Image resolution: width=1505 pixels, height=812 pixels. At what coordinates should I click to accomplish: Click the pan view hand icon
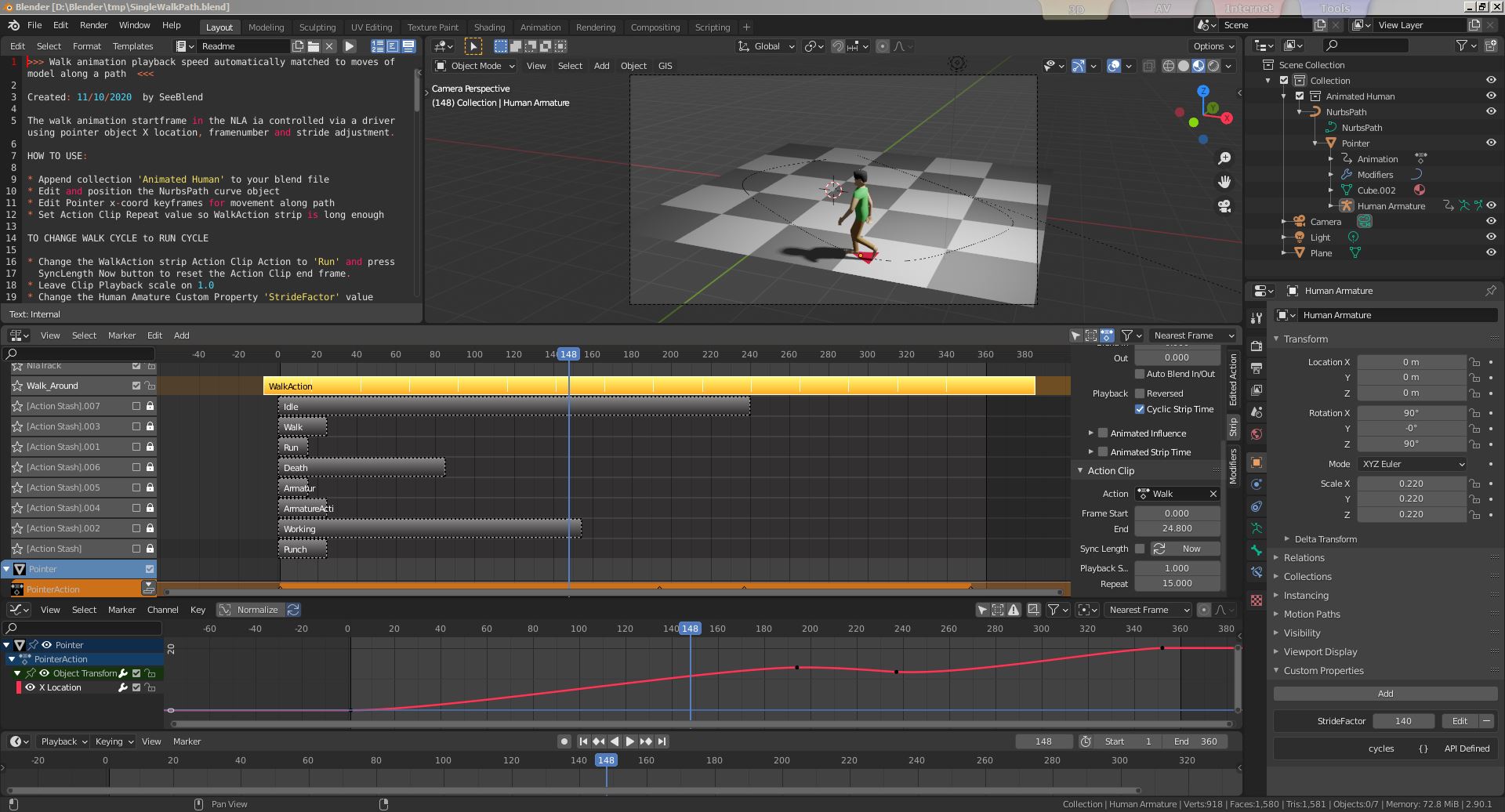(x=1224, y=182)
